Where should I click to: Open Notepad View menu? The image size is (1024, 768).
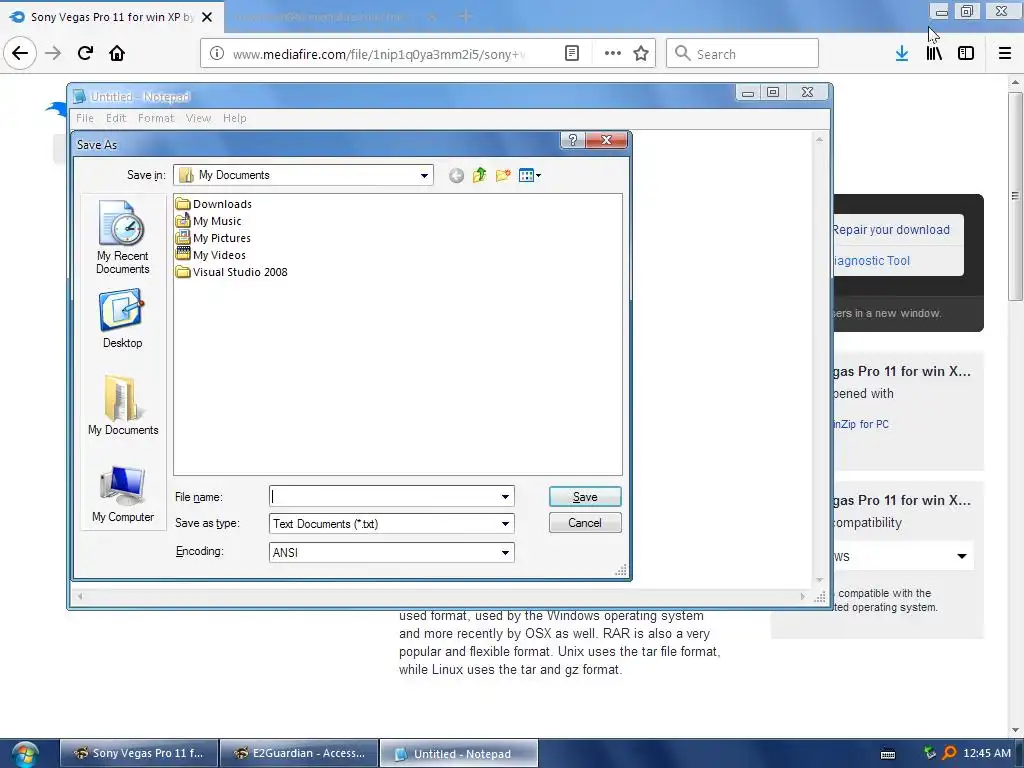point(198,118)
